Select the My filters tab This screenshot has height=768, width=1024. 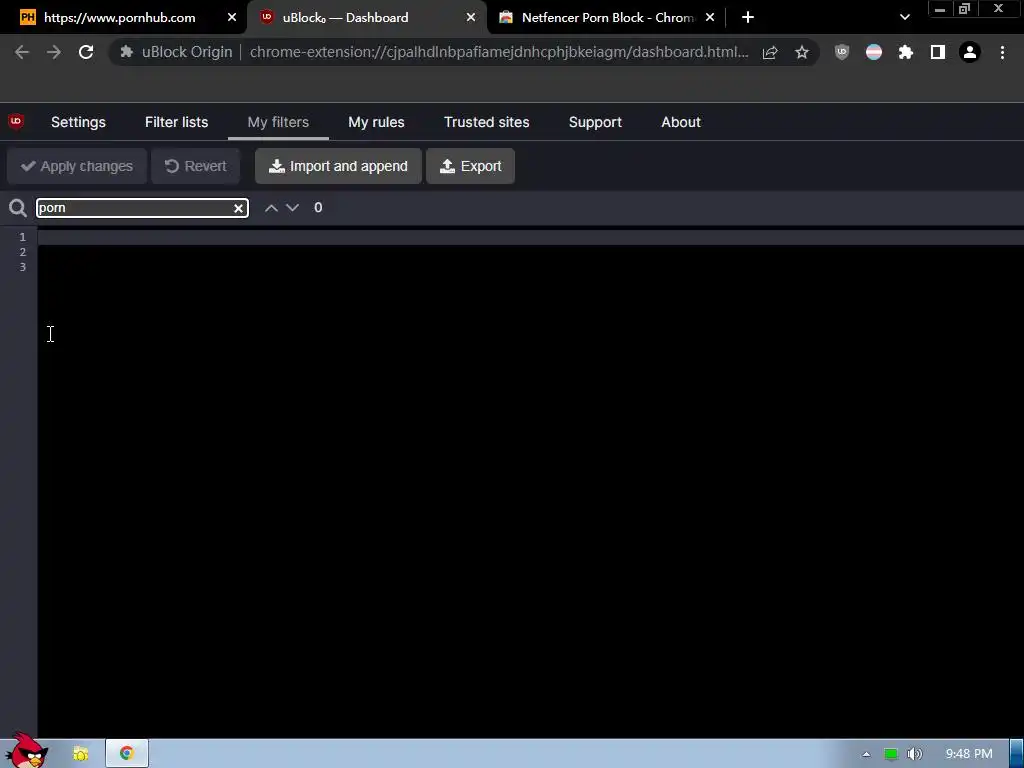(x=278, y=122)
